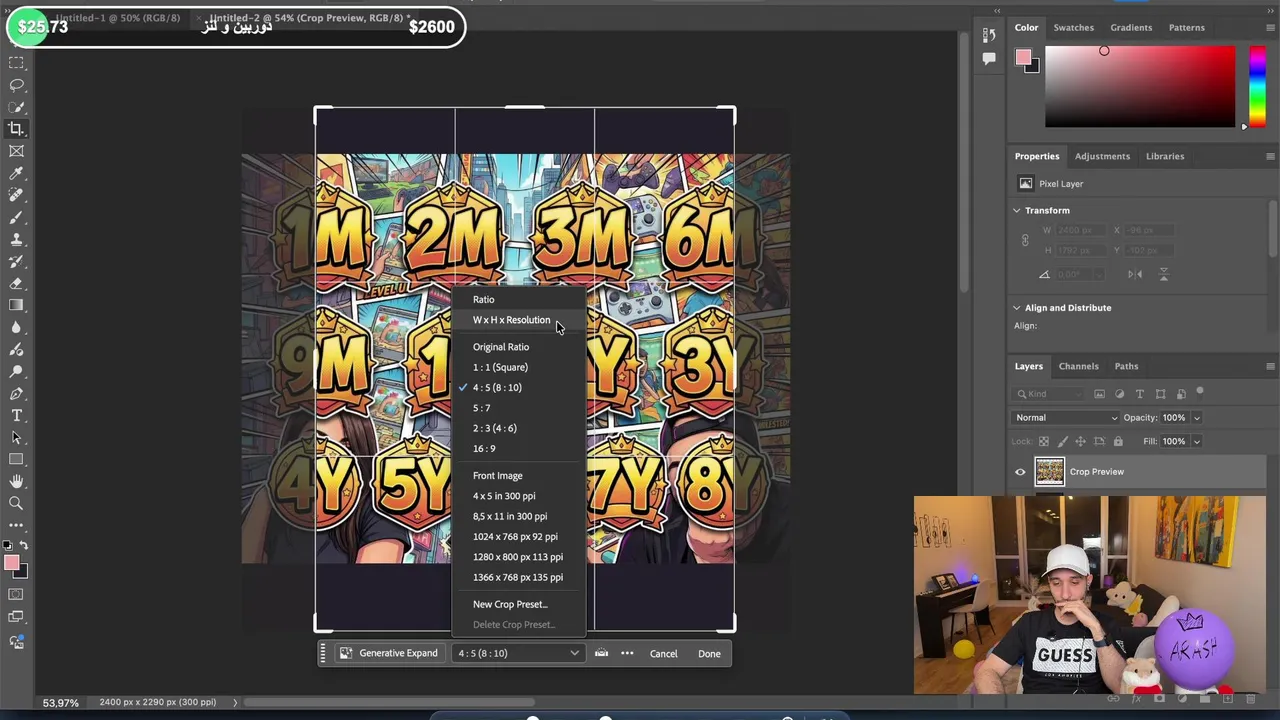Image resolution: width=1280 pixels, height=720 pixels.
Task: Pick a shade in the red color field
Action: 1140,86
